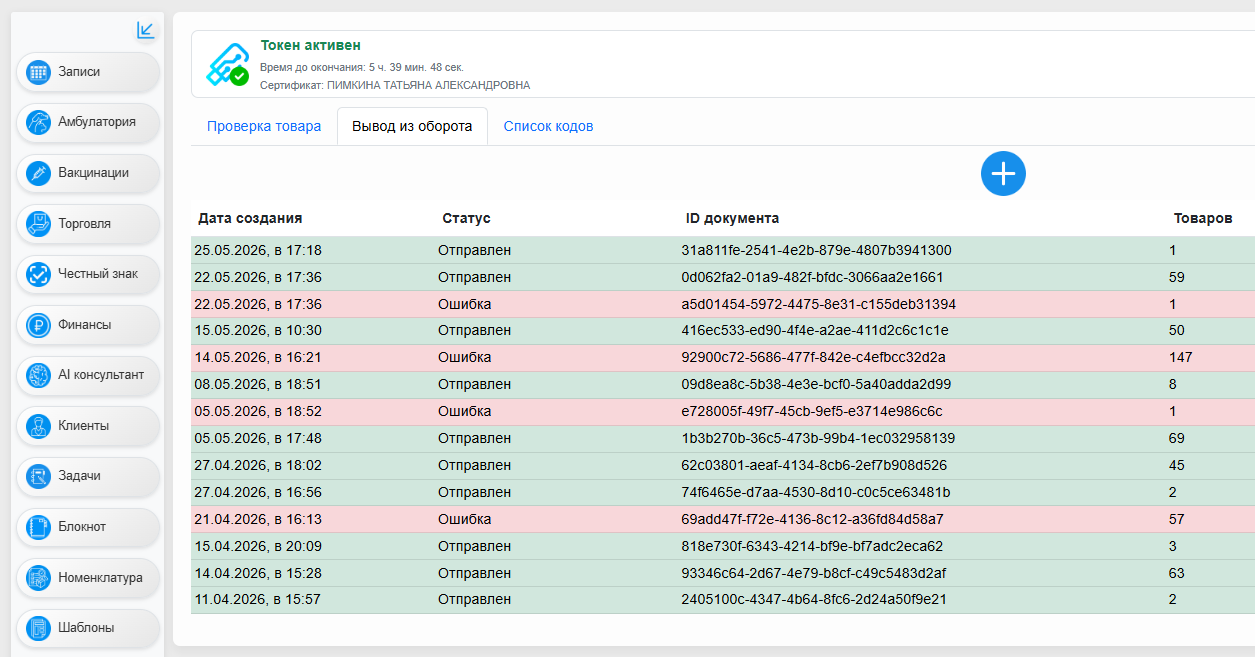Open Блокнот notebook icon
Viewport: 1255px width, 657px height.
(39, 527)
